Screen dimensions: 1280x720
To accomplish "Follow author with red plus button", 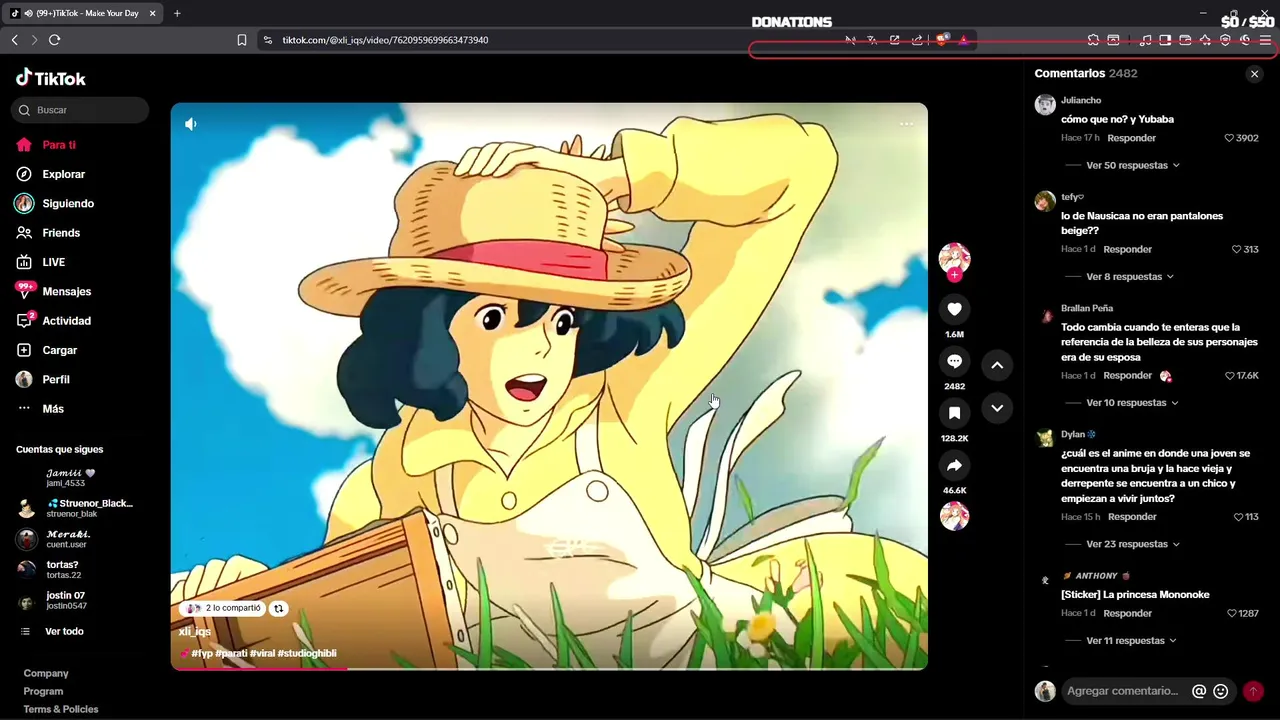I will click(x=954, y=275).
